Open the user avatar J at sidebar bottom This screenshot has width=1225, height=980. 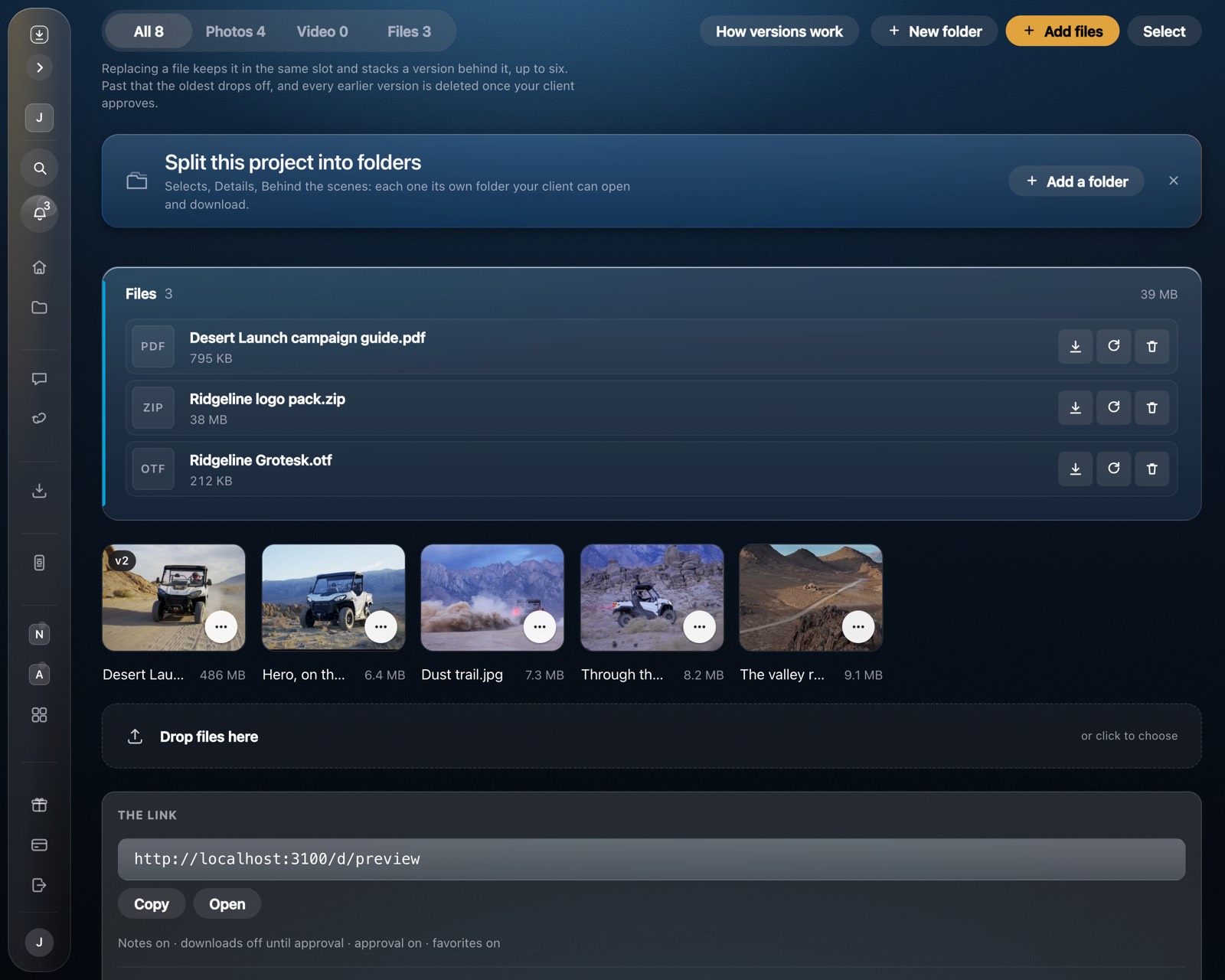coord(40,942)
